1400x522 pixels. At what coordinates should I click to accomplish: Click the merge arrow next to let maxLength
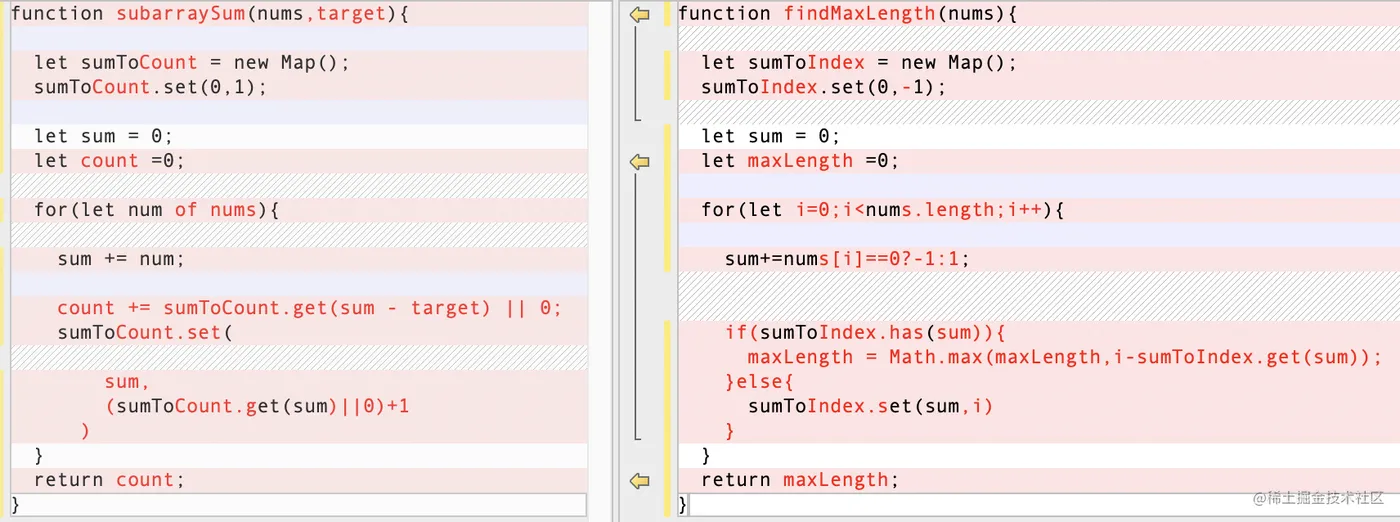click(640, 161)
